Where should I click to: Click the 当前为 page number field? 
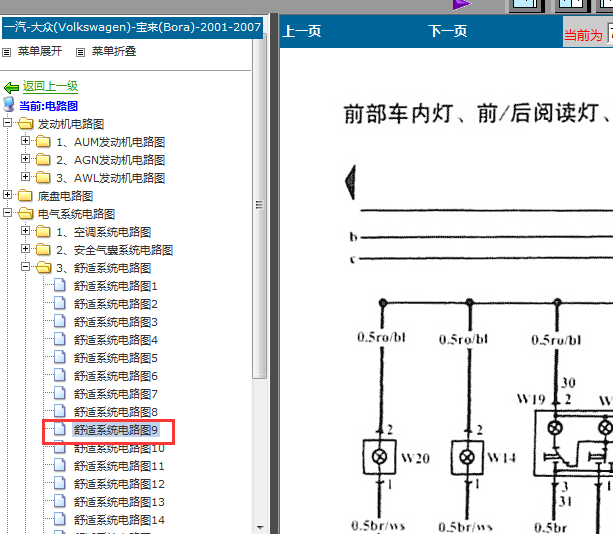[x=610, y=34]
